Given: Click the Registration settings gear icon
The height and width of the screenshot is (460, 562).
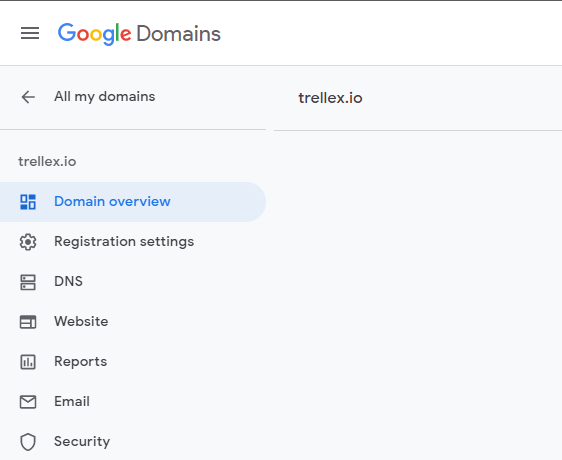Looking at the screenshot, I should pos(28,242).
